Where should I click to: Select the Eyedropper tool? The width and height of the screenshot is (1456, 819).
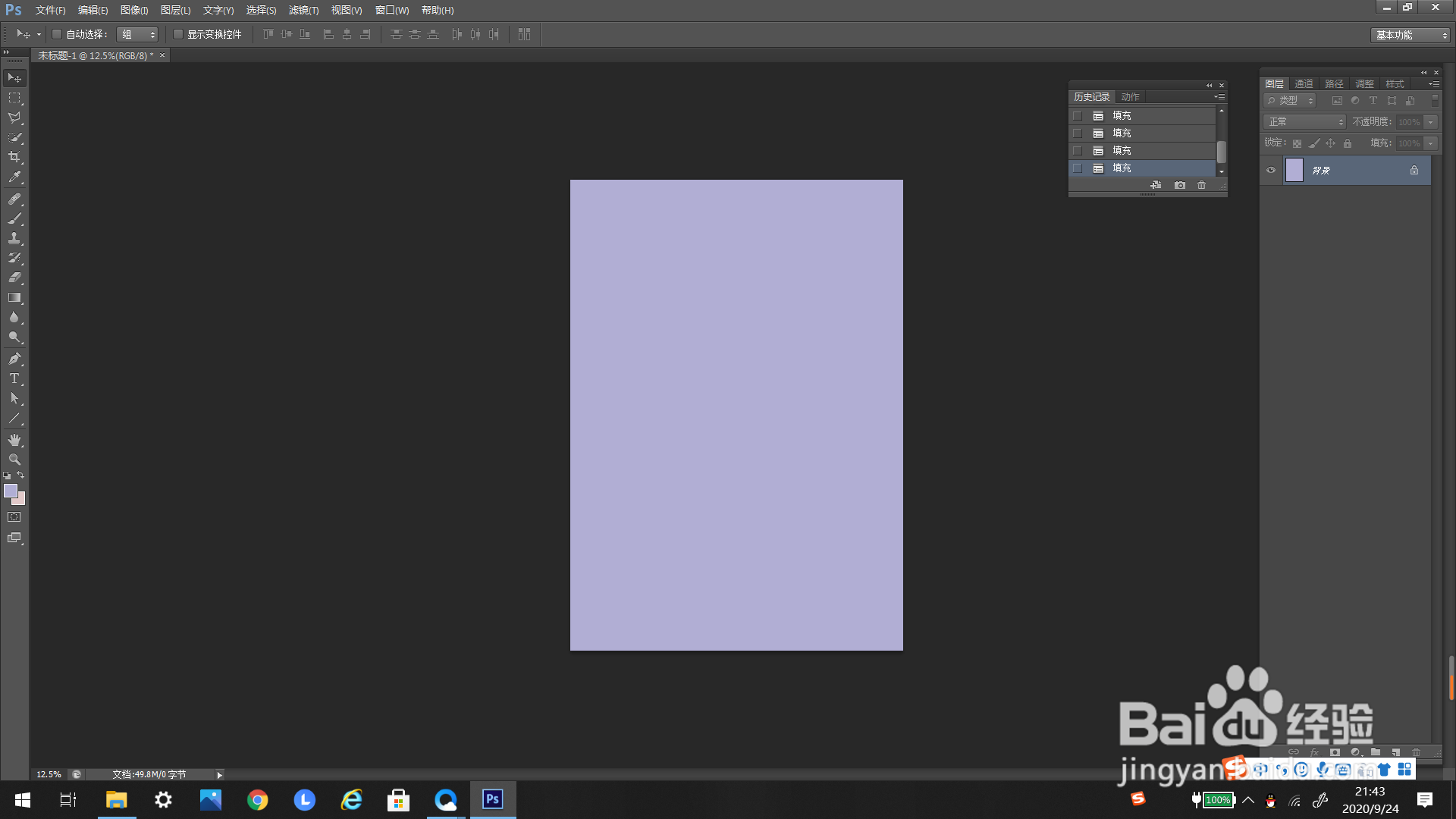14,177
